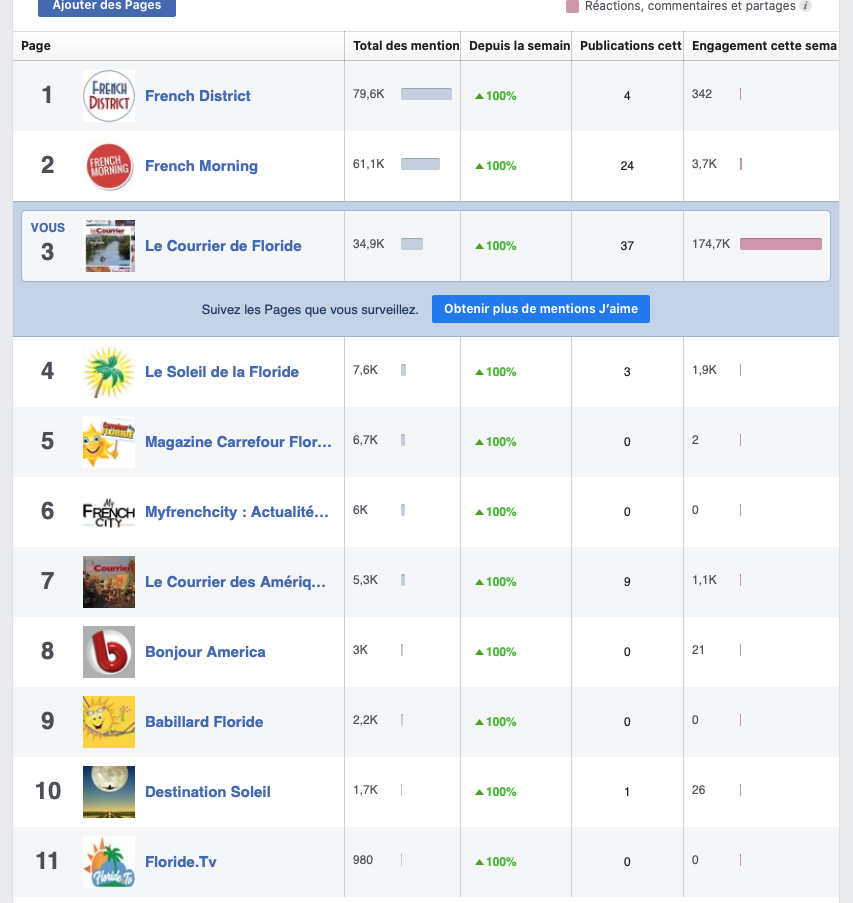Click French Morning likes bar

(420, 164)
